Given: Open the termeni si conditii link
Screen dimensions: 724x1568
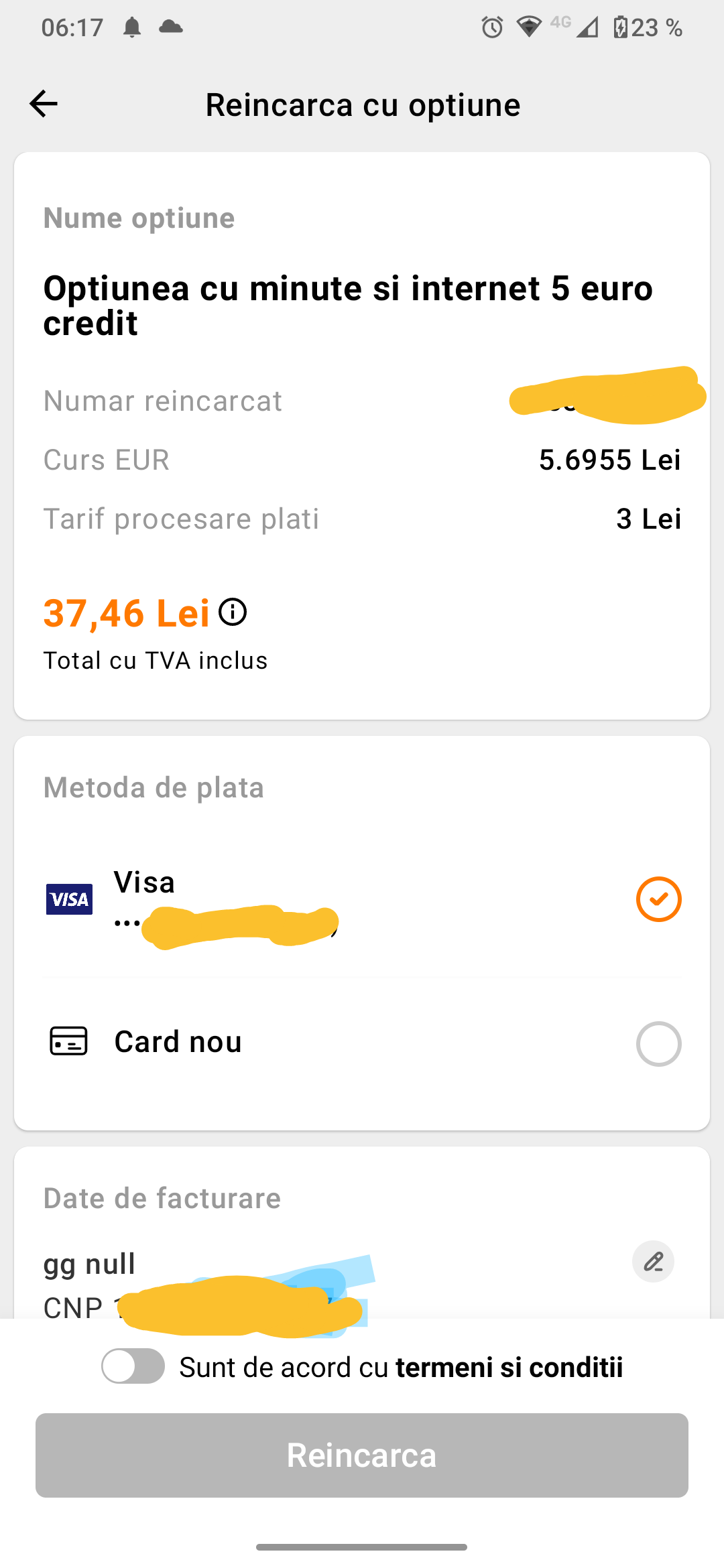Looking at the screenshot, I should (509, 1368).
